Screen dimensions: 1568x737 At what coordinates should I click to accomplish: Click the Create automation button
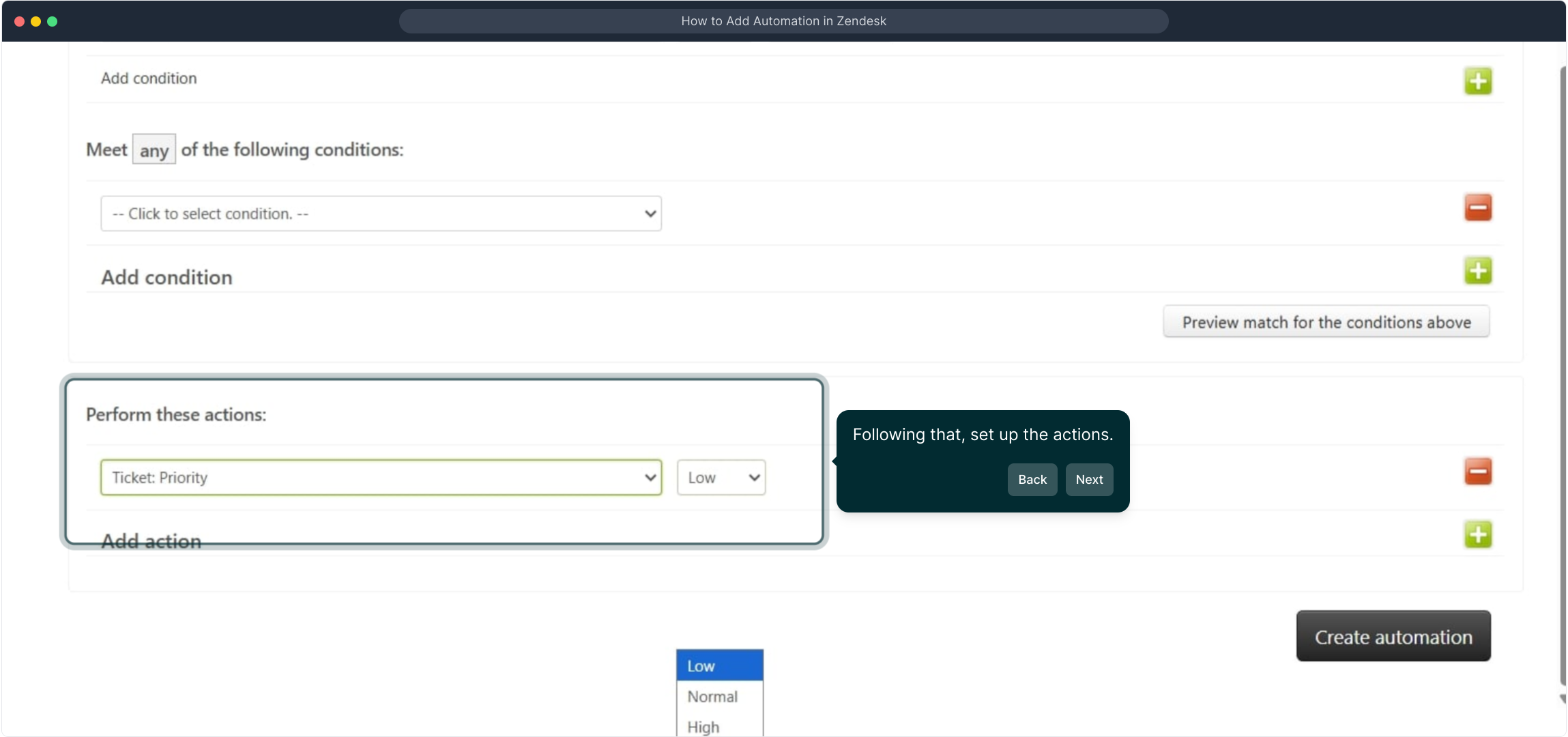1393,637
